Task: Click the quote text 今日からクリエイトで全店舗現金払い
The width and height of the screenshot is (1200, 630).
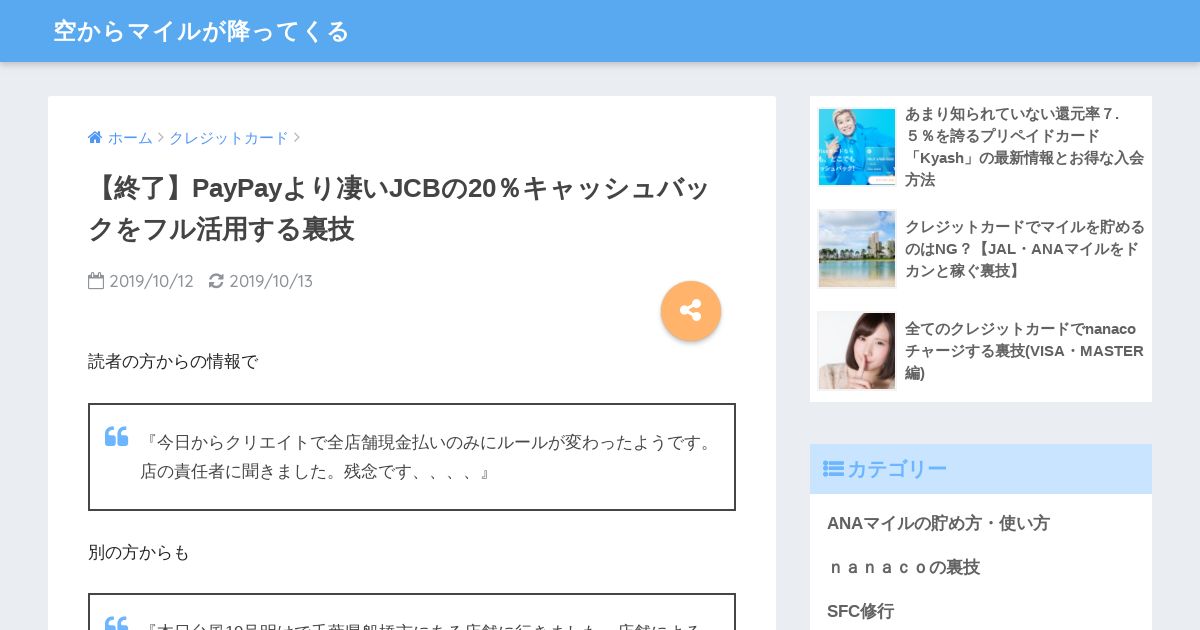Action: click(430, 457)
